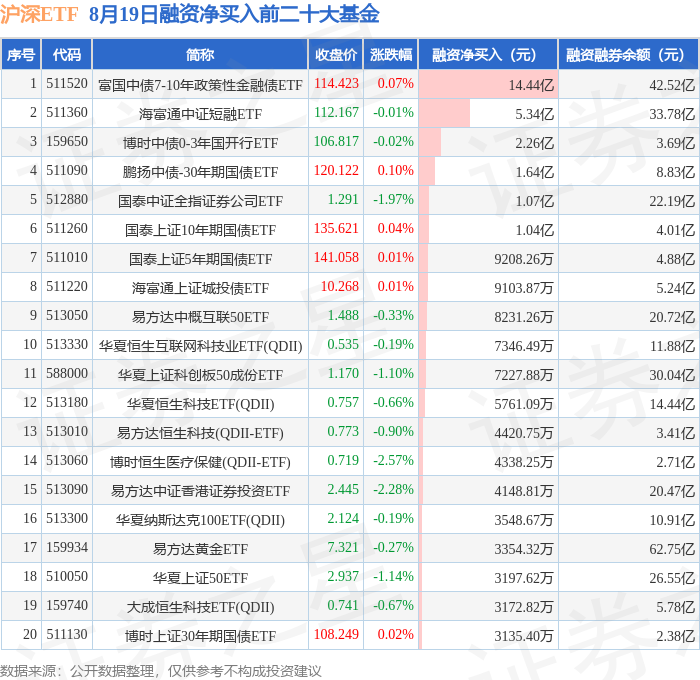
Task: Select fund code 159650
Action: click(x=67, y=142)
